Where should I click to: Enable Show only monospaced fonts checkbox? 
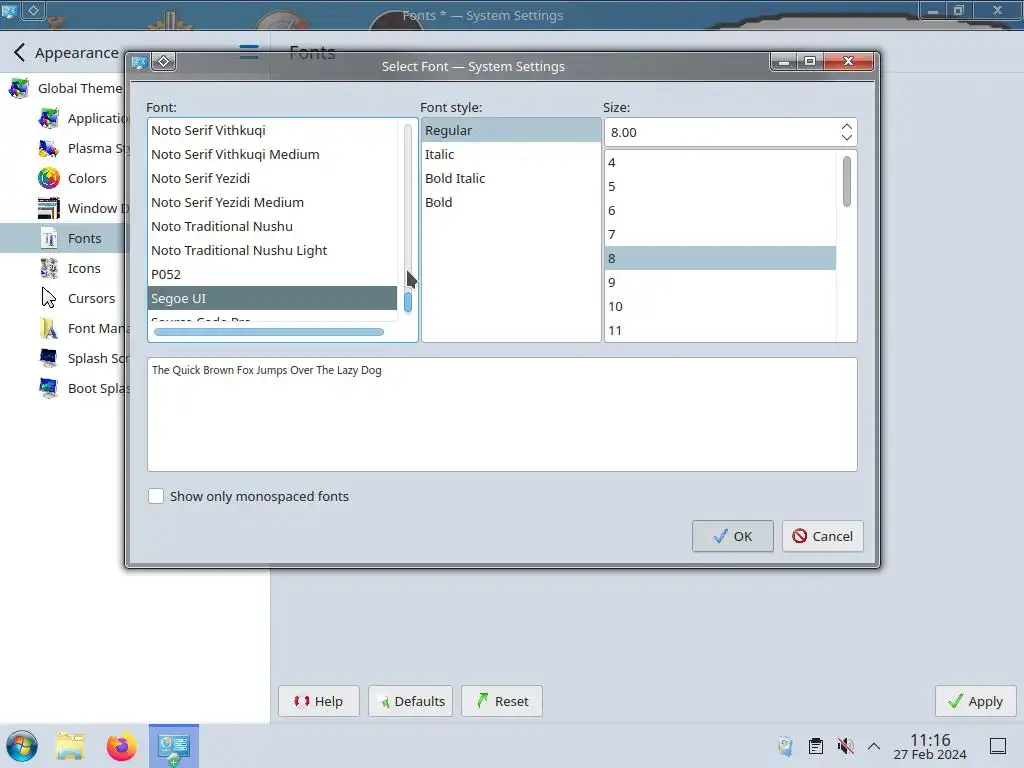point(155,496)
